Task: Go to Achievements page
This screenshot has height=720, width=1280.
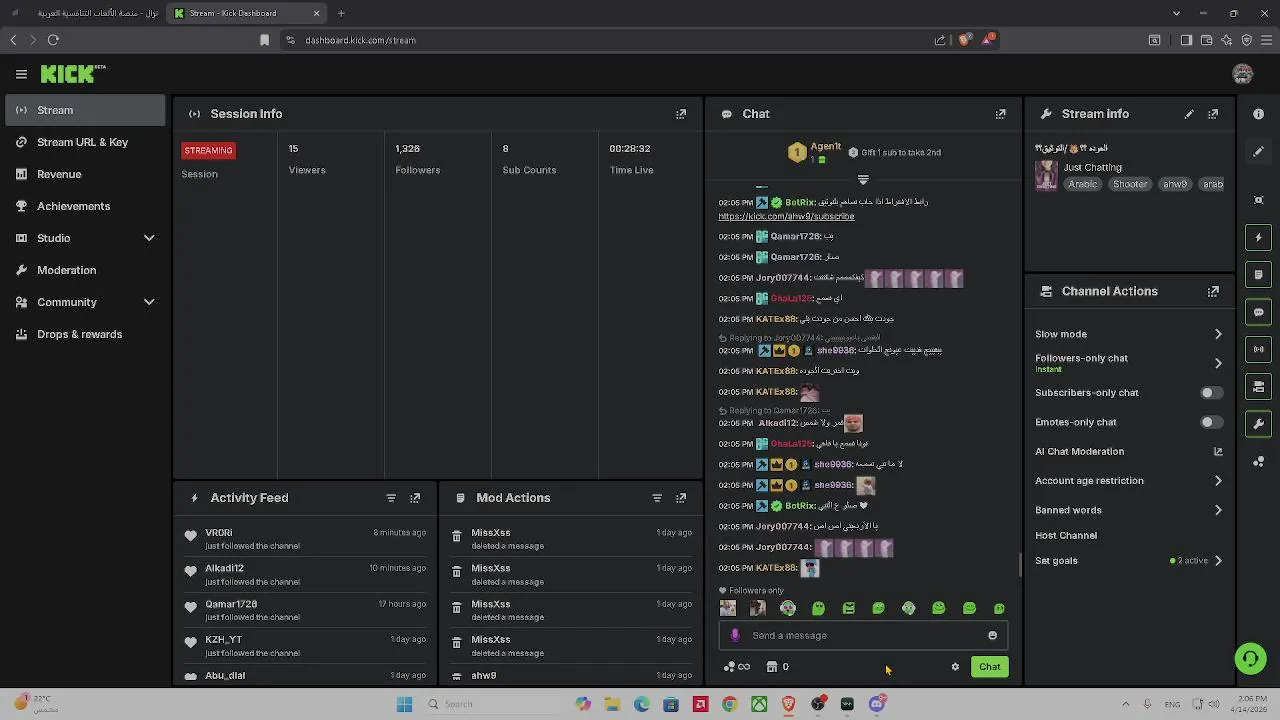Action: pyautogui.click(x=85, y=206)
